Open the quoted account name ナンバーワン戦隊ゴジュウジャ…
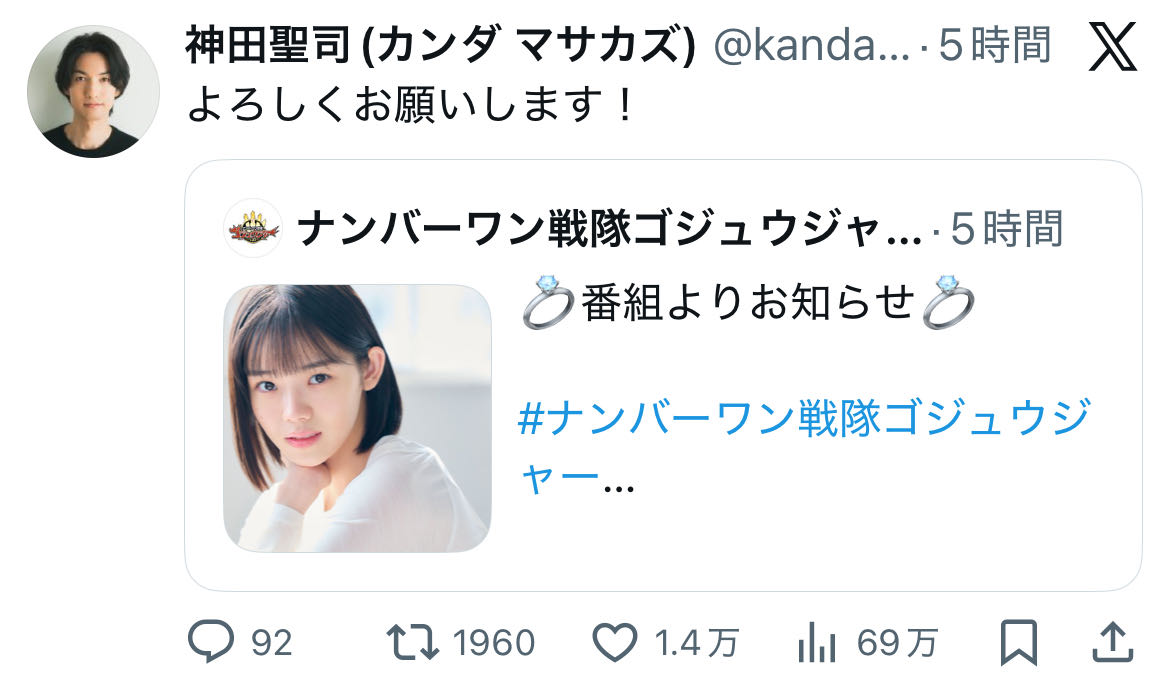This screenshot has height=688, width=1170. 610,228
